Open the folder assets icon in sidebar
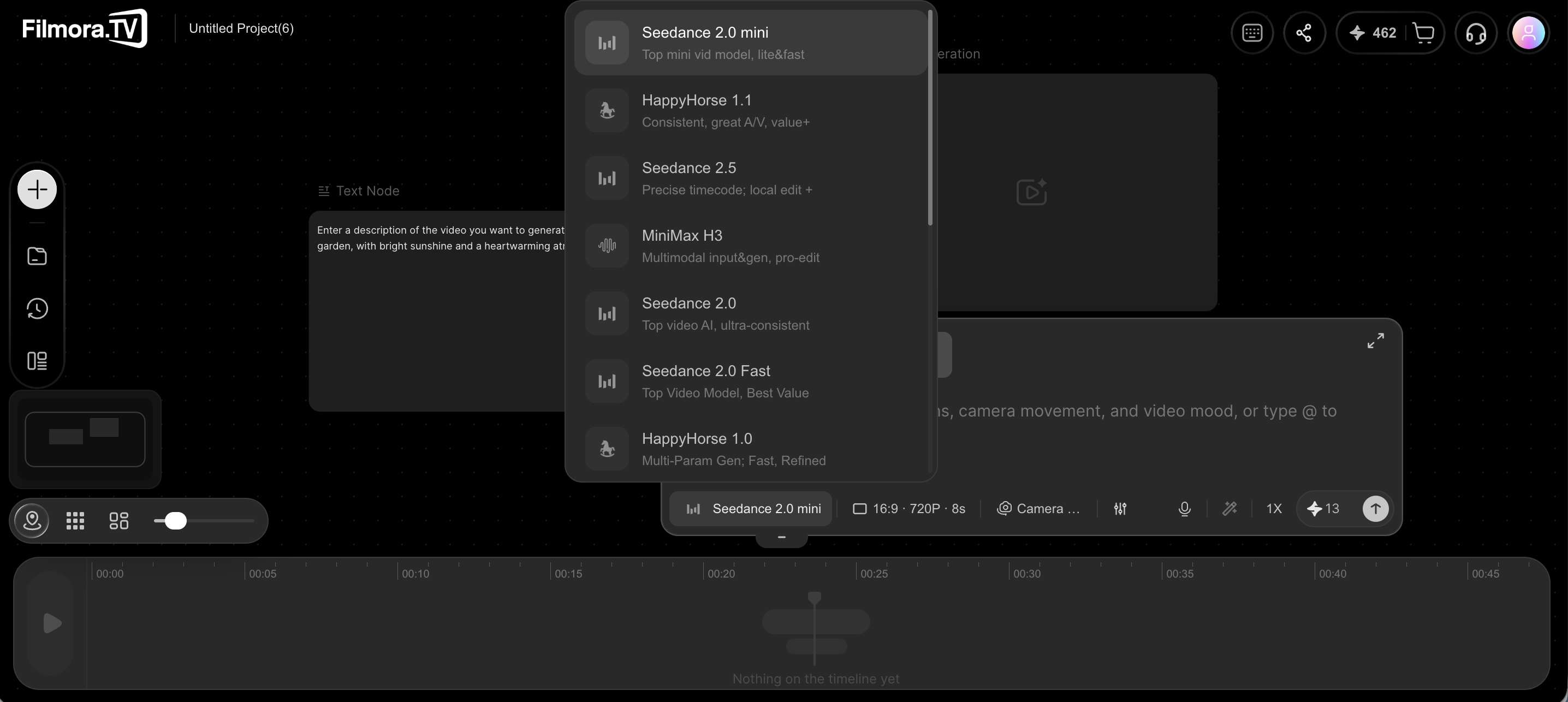This screenshot has height=702, width=1568. point(37,257)
